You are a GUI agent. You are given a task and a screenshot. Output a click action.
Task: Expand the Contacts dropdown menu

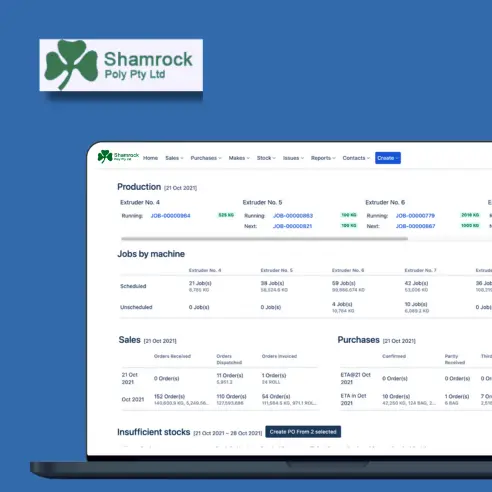356,158
